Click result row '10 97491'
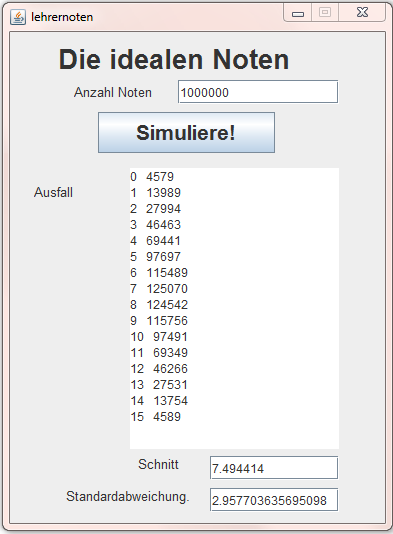The width and height of the screenshot is (393, 534). 159,337
